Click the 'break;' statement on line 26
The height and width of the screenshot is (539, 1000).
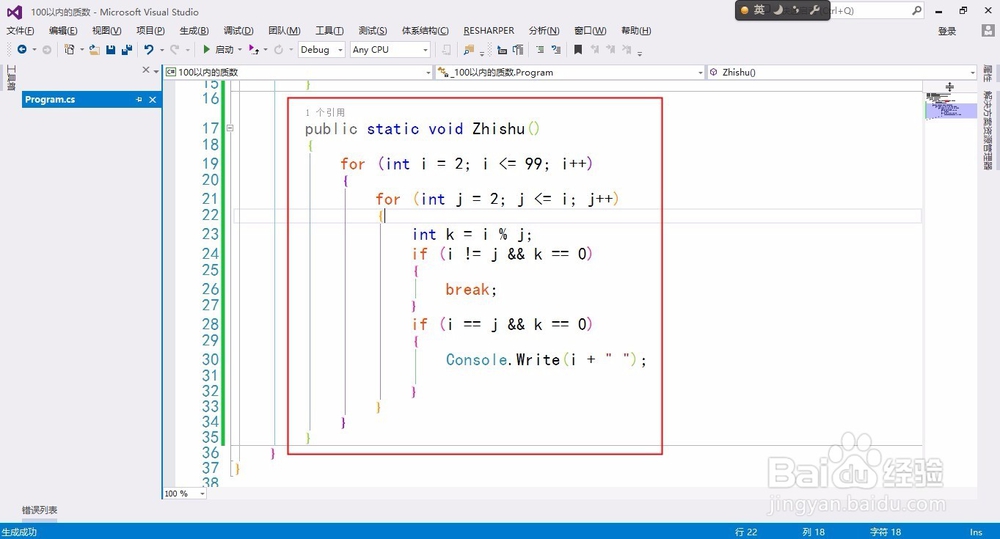[x=471, y=290]
